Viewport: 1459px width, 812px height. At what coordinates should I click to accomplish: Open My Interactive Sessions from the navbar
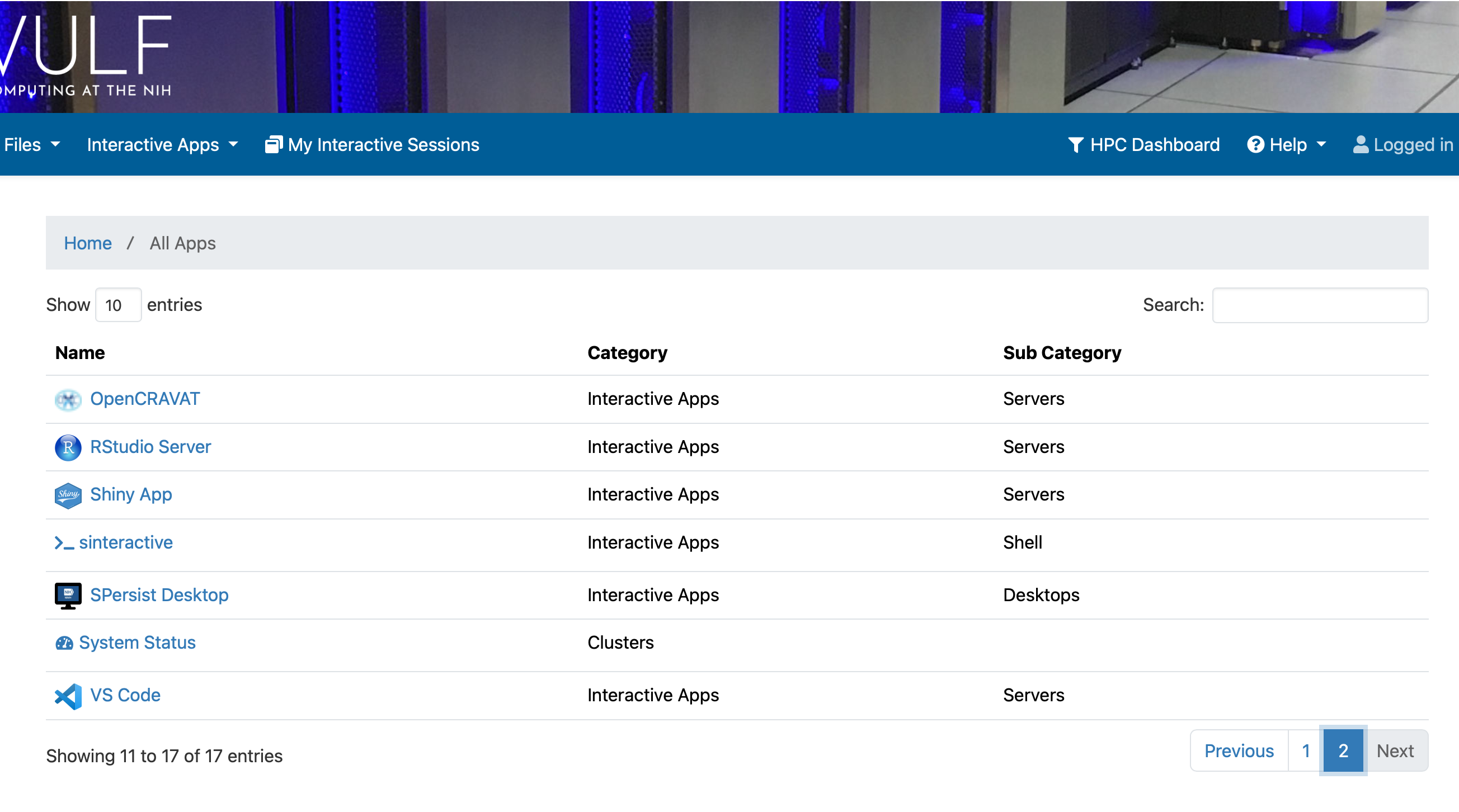372,144
